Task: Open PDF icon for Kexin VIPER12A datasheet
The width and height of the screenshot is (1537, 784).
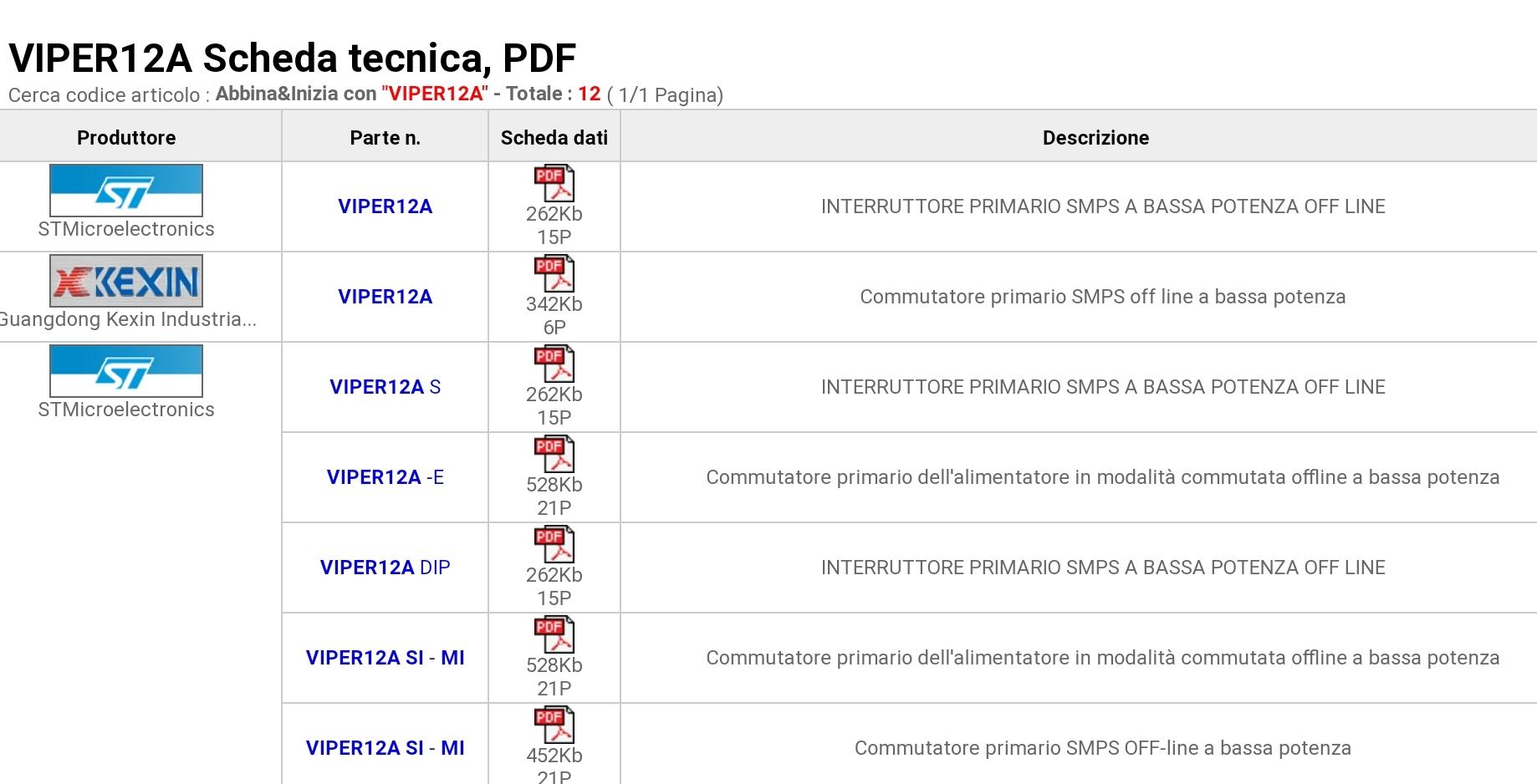Action: (x=554, y=274)
